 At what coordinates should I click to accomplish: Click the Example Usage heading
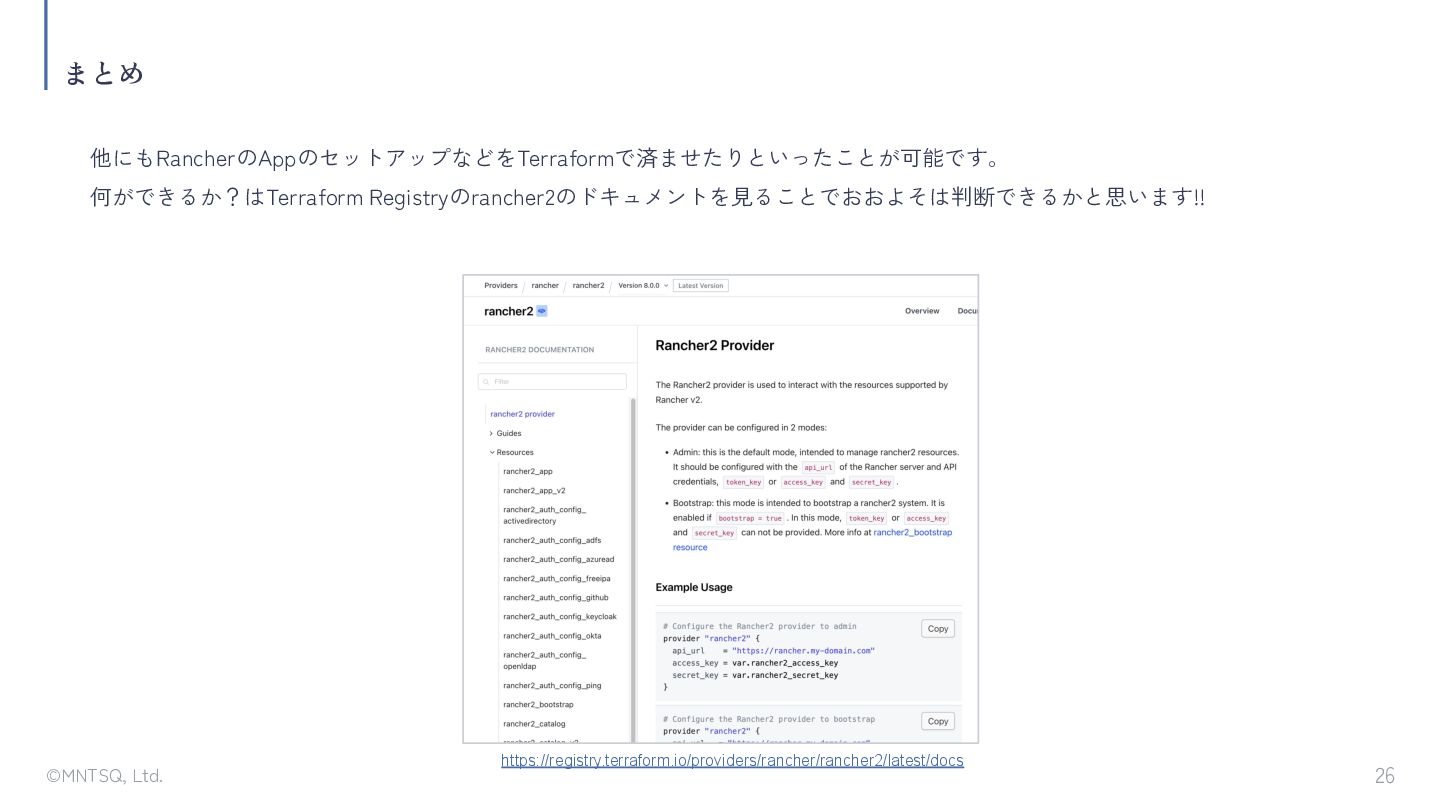coord(694,587)
